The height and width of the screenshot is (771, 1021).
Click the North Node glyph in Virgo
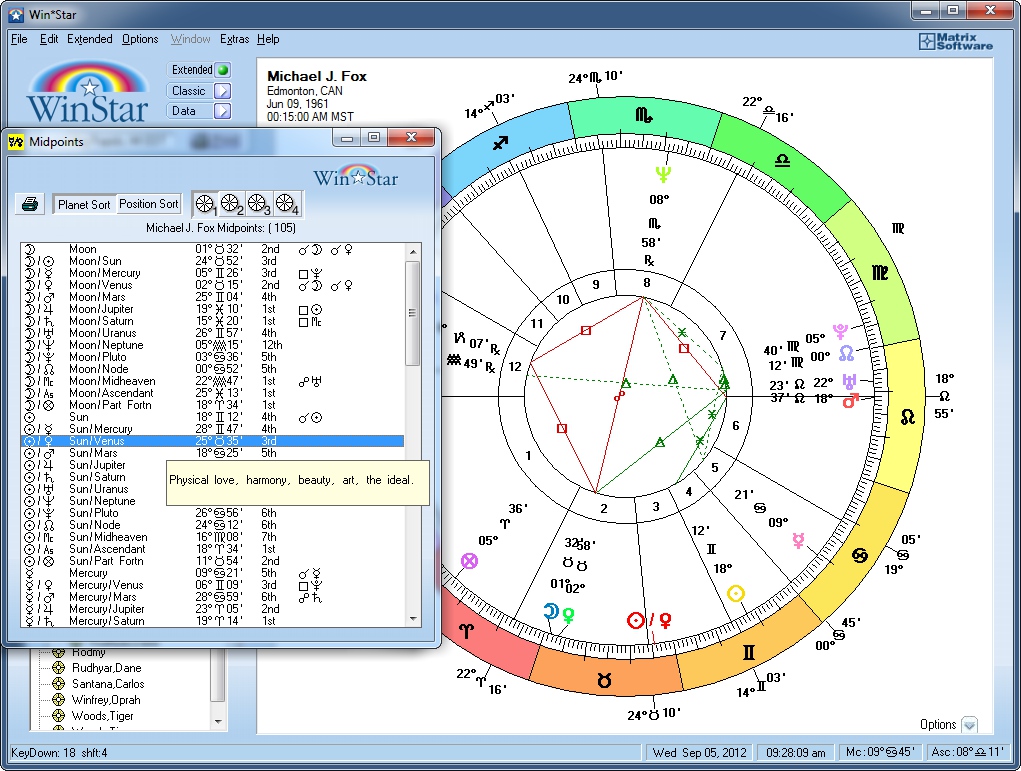pyautogui.click(x=846, y=353)
